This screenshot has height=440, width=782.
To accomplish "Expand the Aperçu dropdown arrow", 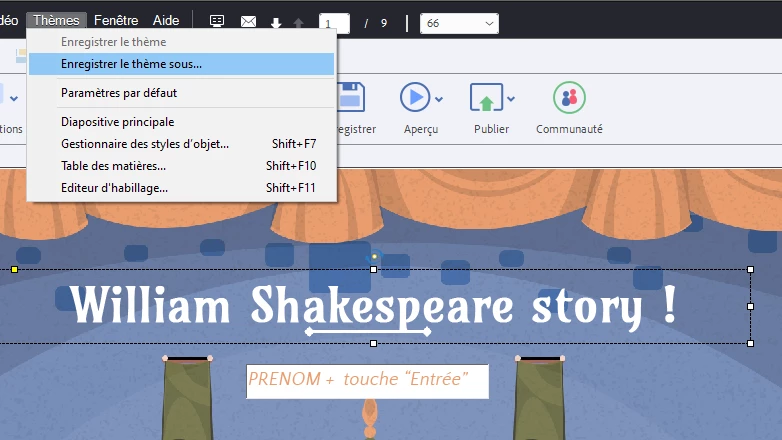I will 439,99.
